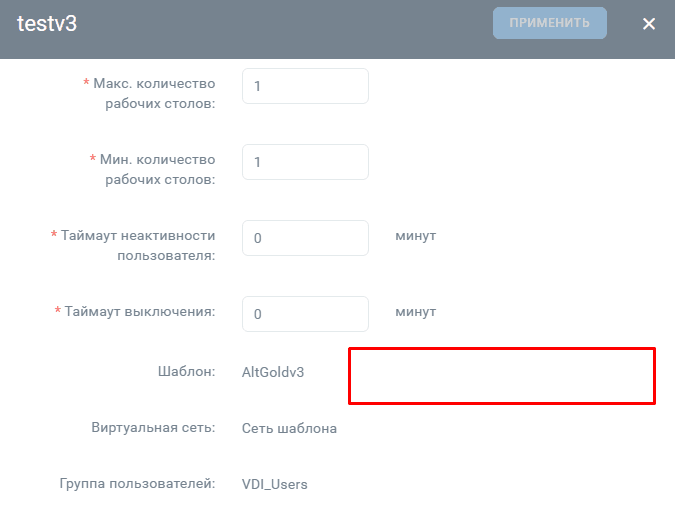675x527 pixels.
Task: Click минут beside the inactivity timeout field
Action: (x=415, y=236)
